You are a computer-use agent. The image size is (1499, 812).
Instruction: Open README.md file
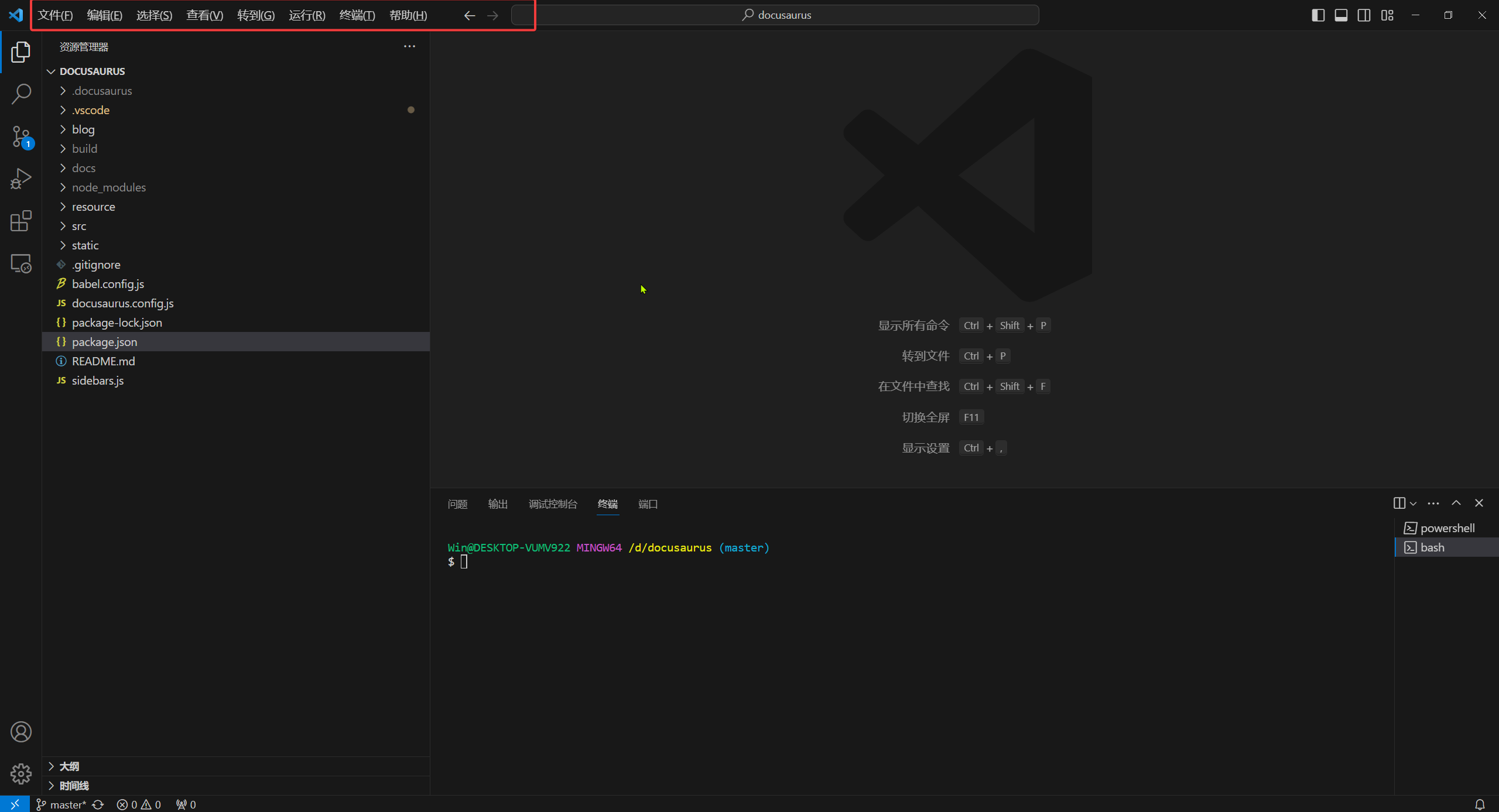pyautogui.click(x=236, y=361)
